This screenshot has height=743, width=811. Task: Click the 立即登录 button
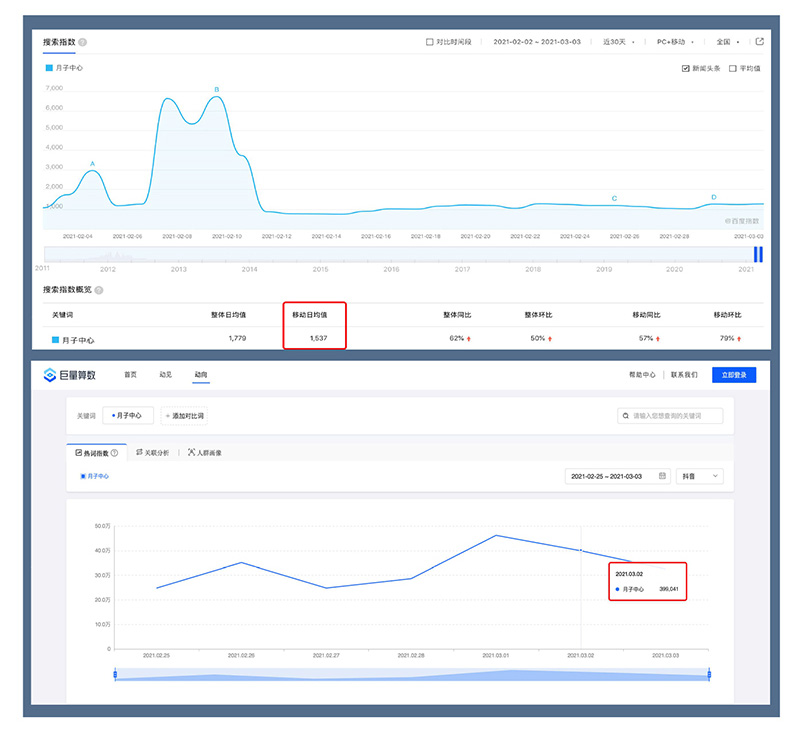point(734,375)
